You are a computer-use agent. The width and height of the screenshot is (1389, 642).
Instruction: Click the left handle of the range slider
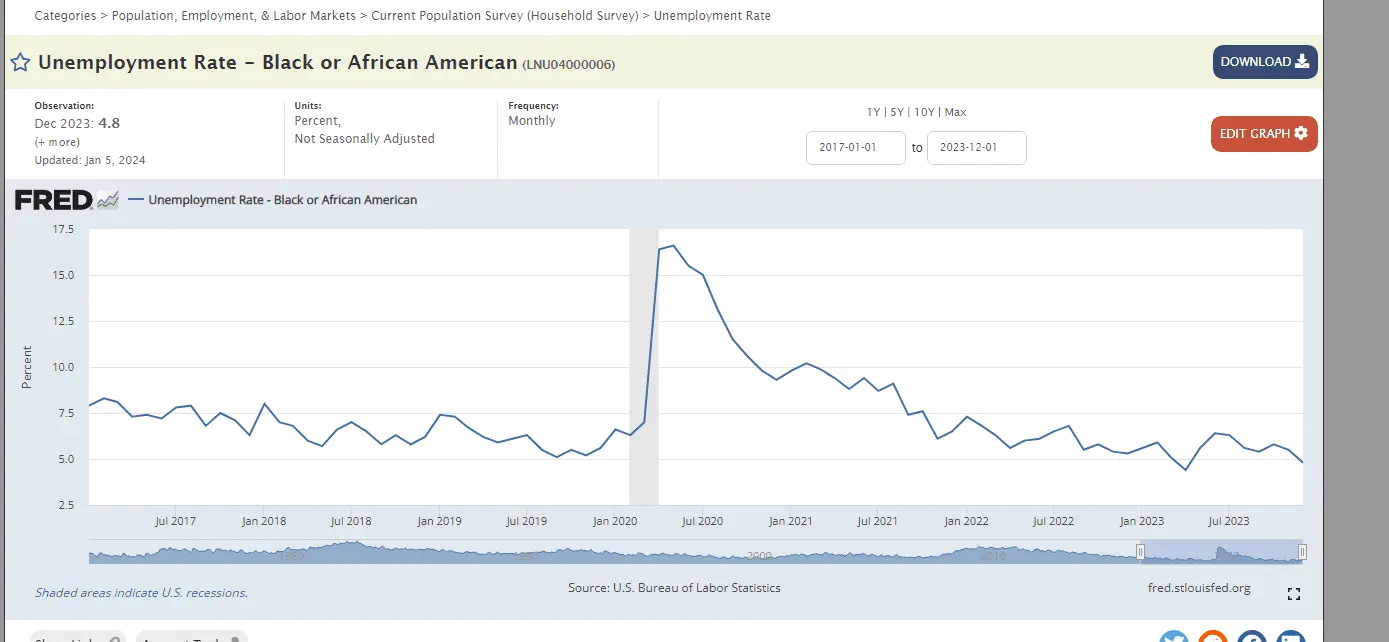pyautogui.click(x=1140, y=552)
